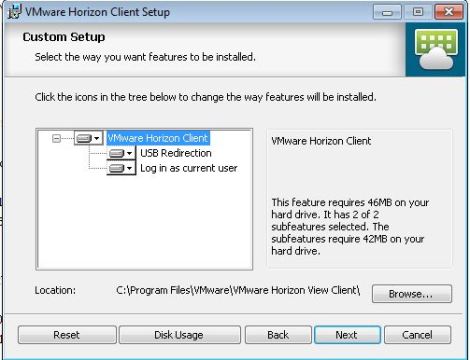Viewport: 470px width, 360px height.
Task: Cancel the setup wizard
Action: pyautogui.click(x=417, y=335)
